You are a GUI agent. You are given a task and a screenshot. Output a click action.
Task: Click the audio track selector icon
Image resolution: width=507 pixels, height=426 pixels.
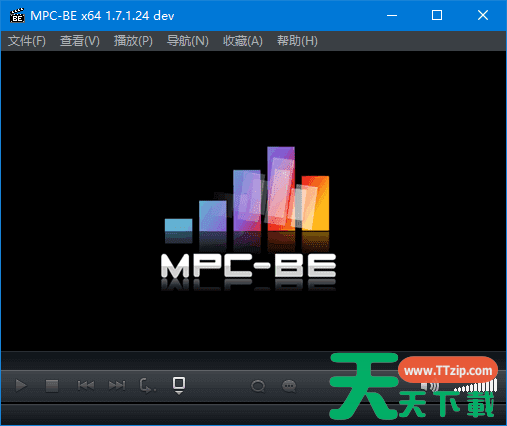point(258,386)
